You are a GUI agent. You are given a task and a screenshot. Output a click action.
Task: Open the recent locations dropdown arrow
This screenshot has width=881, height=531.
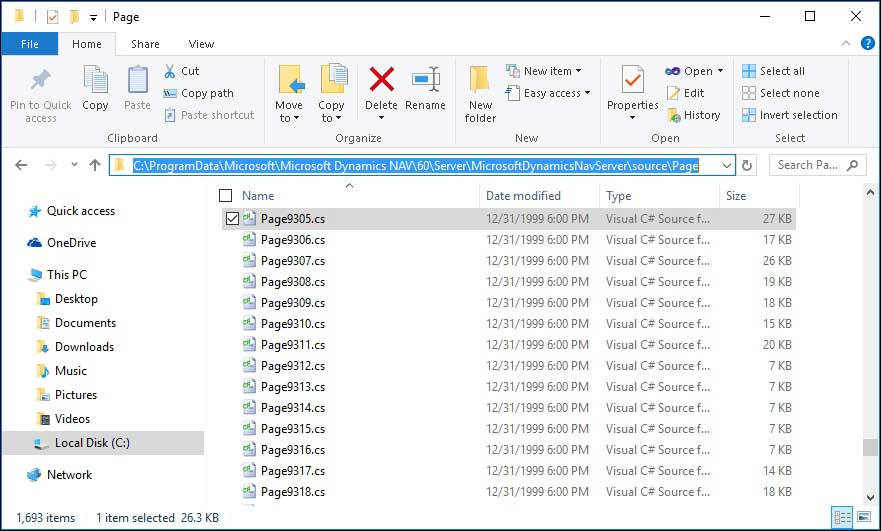[74, 165]
